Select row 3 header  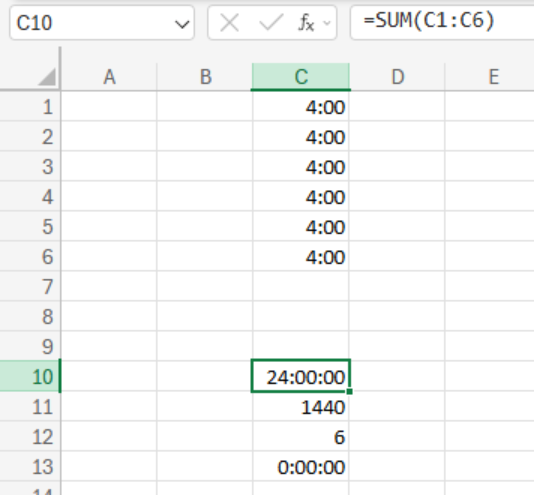[30, 167]
